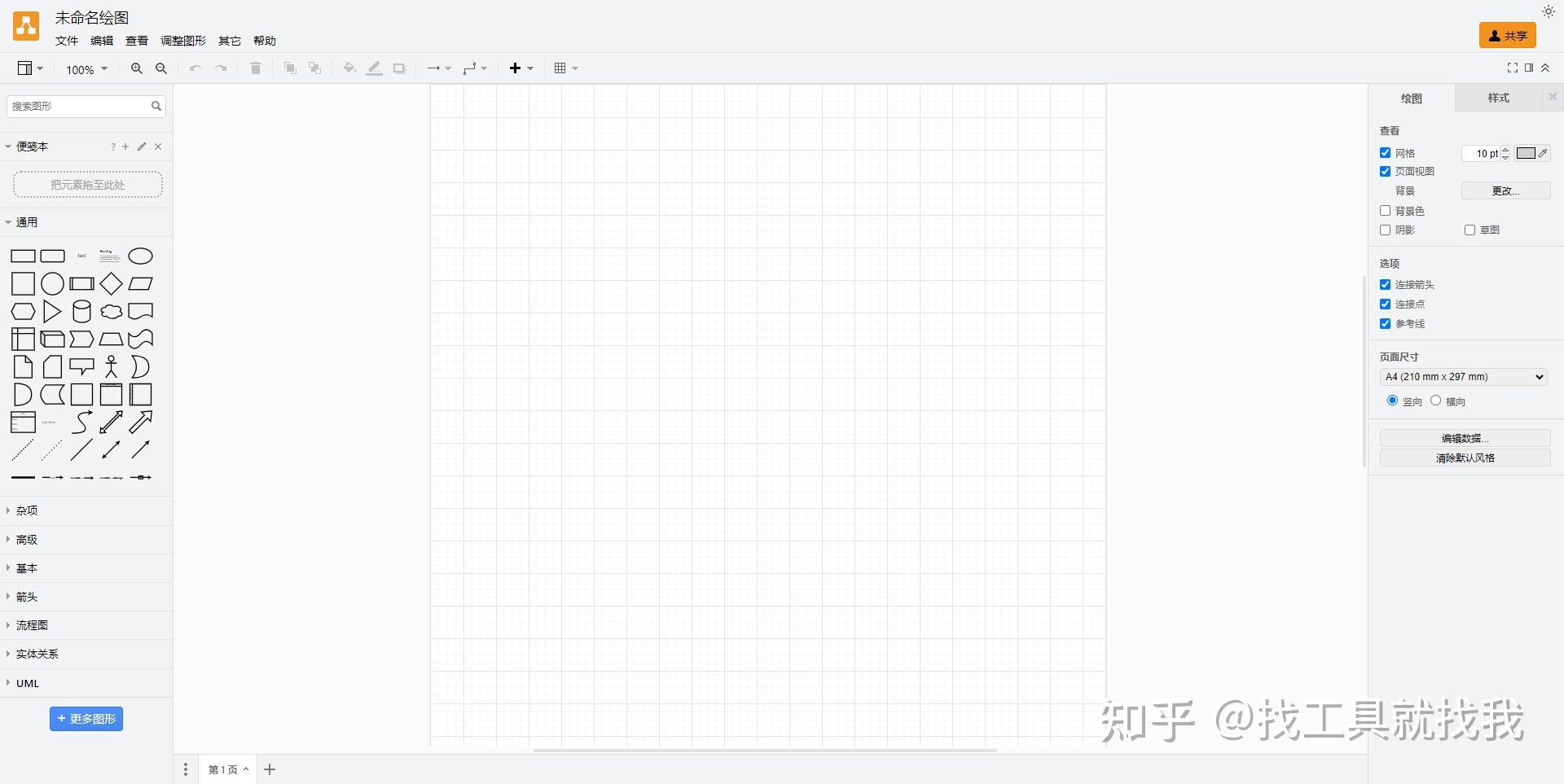The height and width of the screenshot is (784, 1564).
Task: Select the cylinder shape
Action: [82, 312]
